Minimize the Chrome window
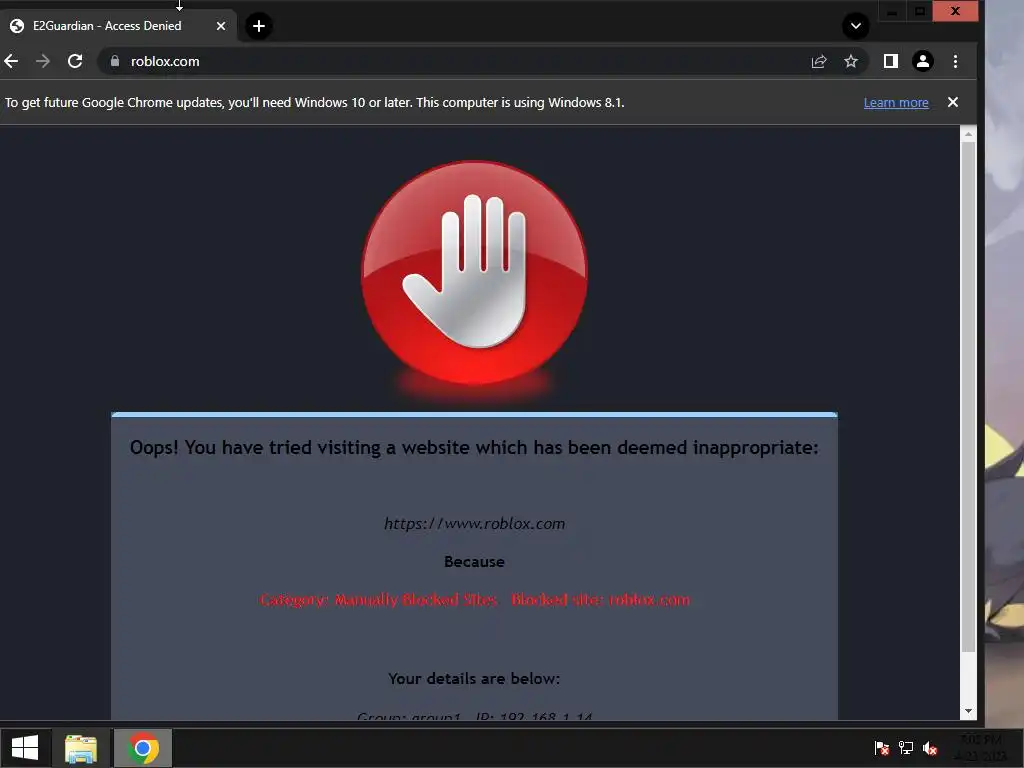The width and height of the screenshot is (1024, 768). [892, 11]
